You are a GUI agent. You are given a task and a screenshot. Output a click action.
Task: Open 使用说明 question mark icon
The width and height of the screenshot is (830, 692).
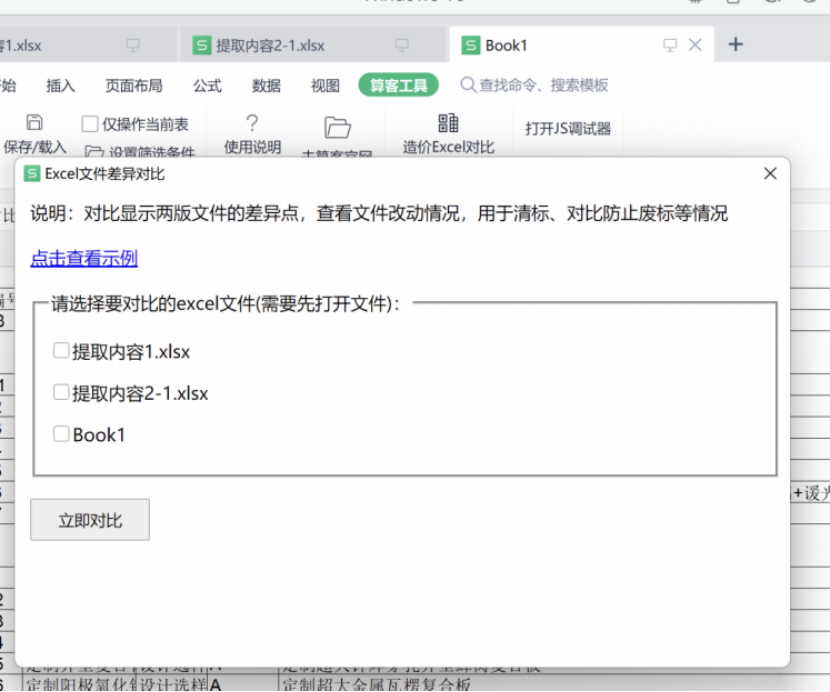[x=252, y=123]
